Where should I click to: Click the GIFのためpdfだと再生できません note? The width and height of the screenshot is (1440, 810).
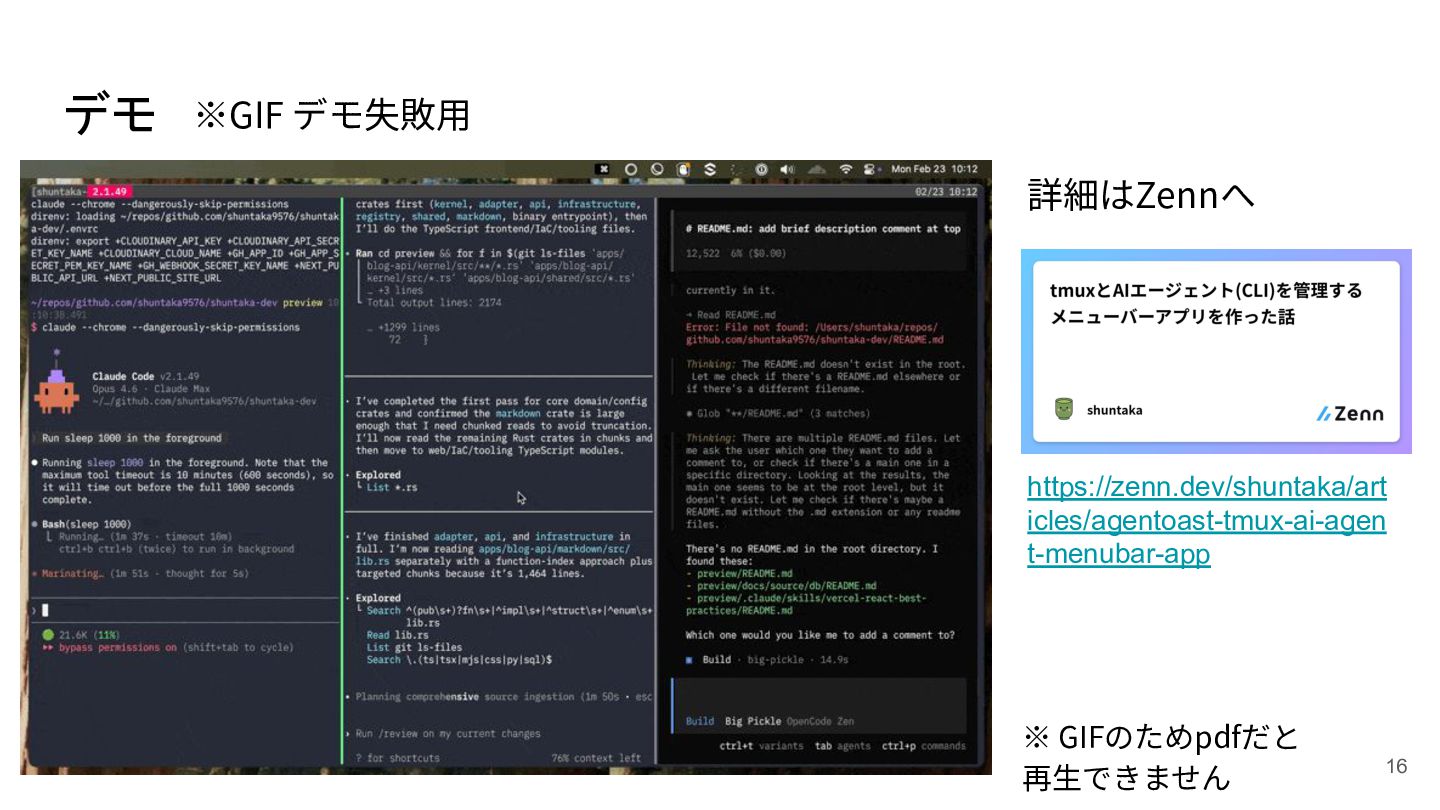point(1160,757)
